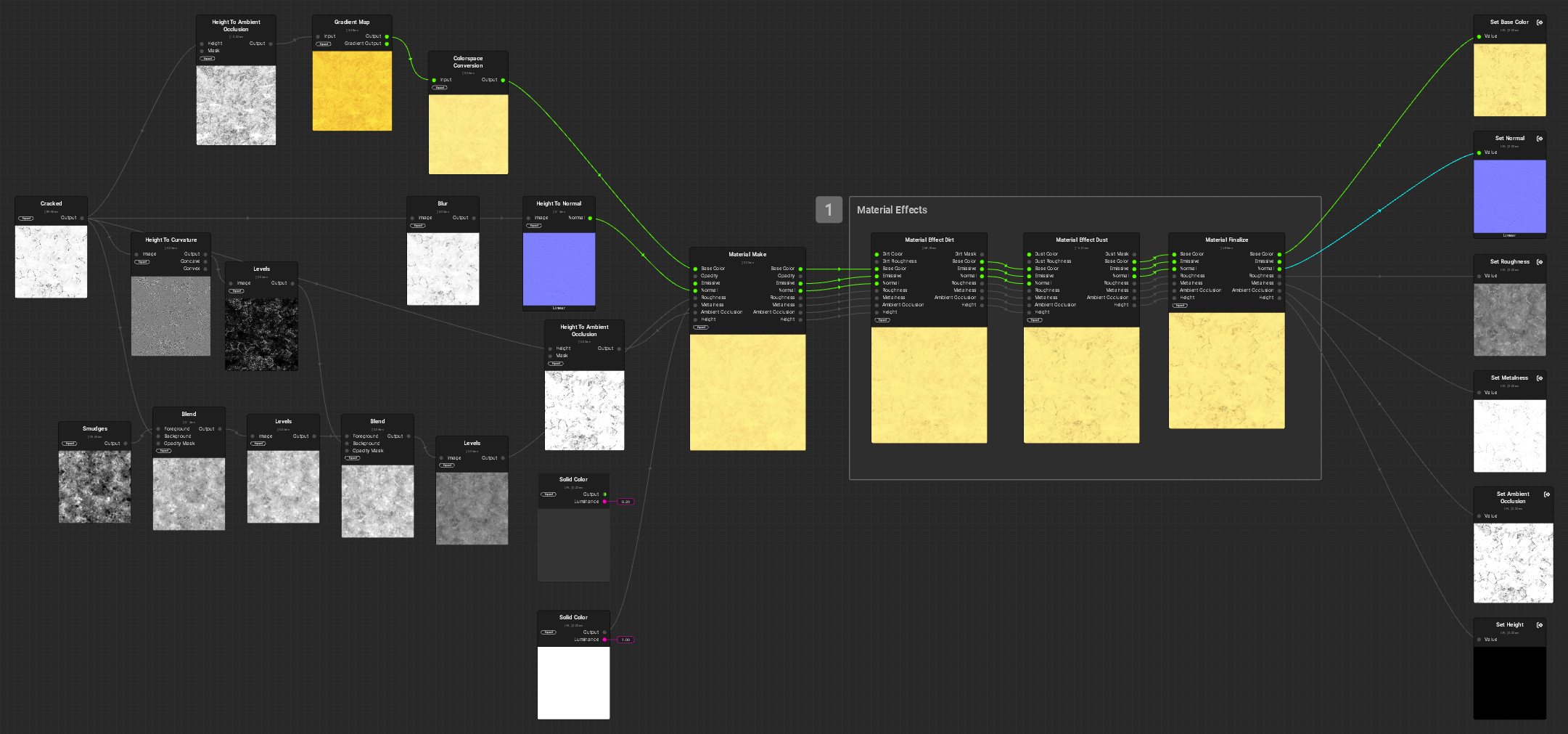Click the export icon on Set Normal node
Image resolution: width=1568 pixels, height=734 pixels.
[1539, 139]
